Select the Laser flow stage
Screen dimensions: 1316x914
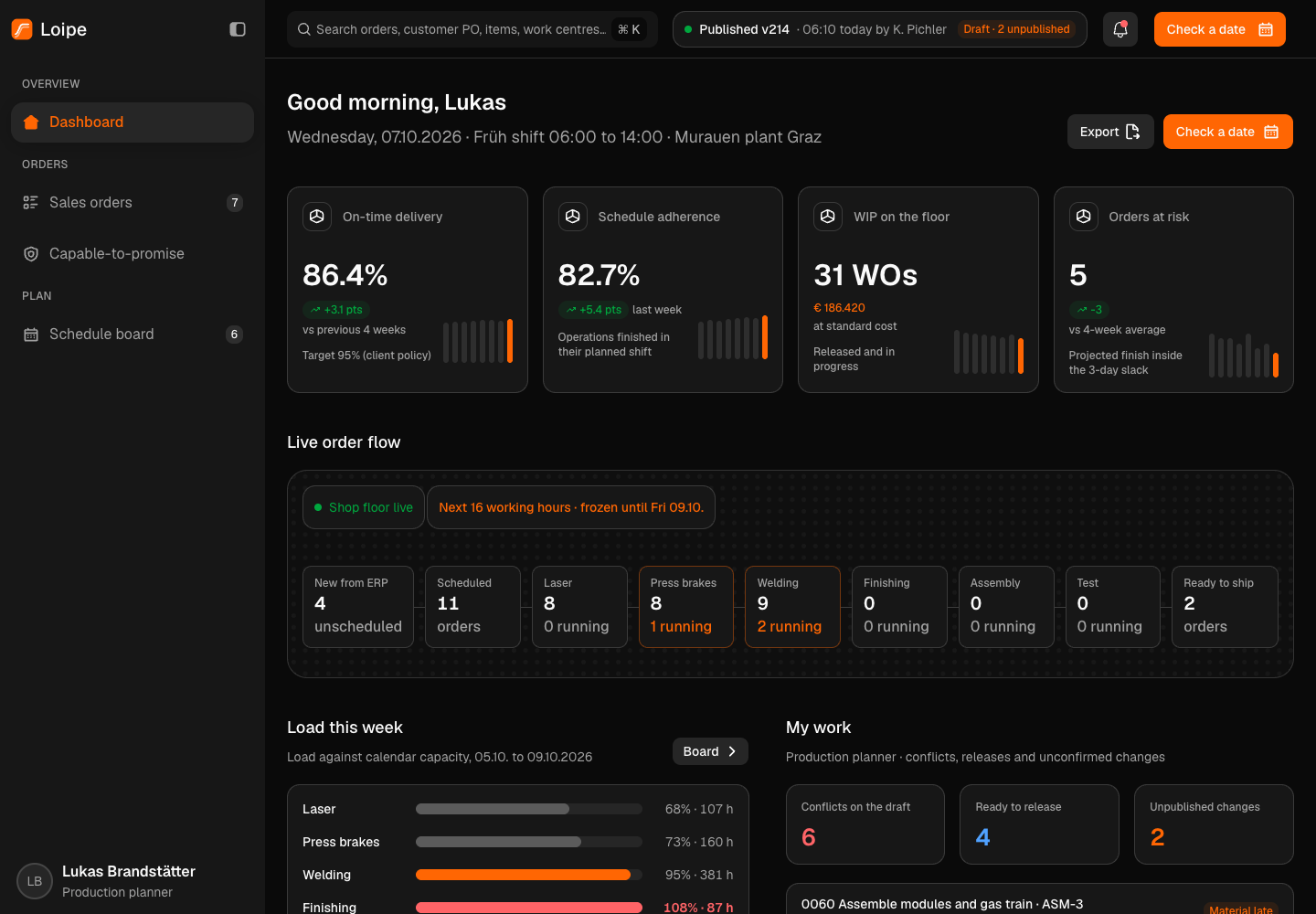pos(579,607)
